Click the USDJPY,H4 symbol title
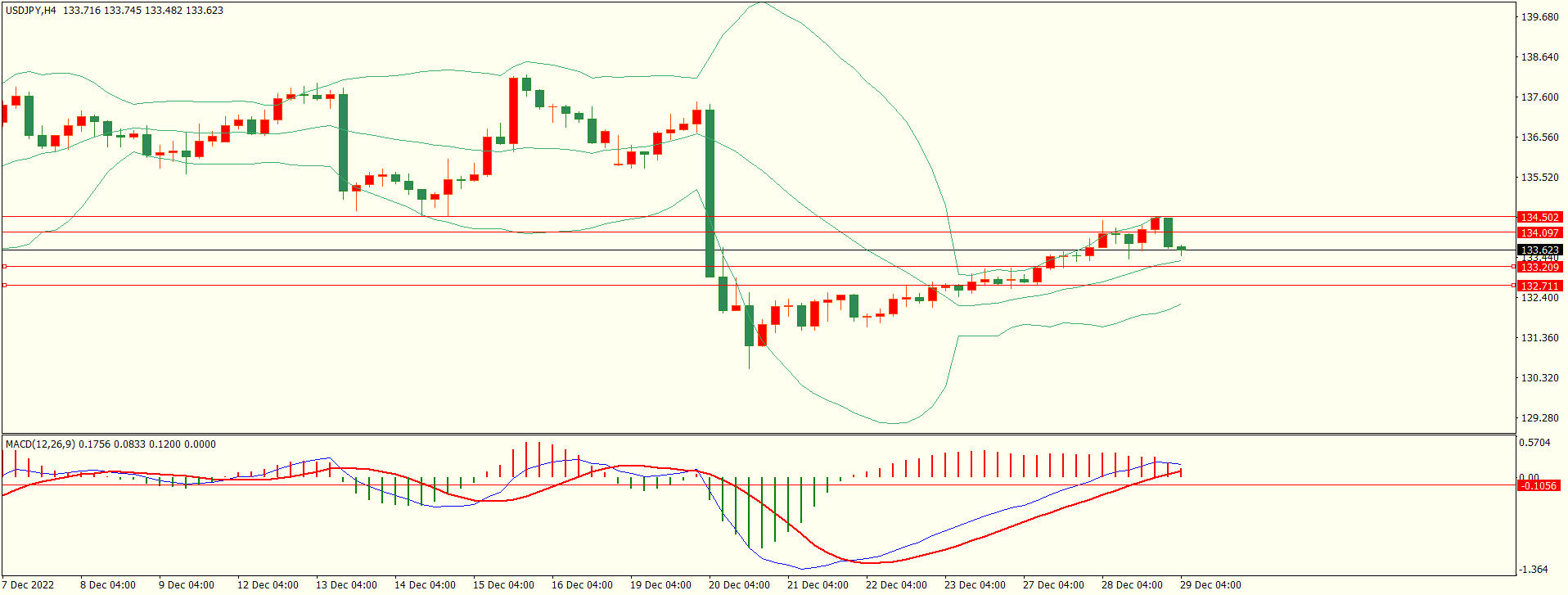1568x595 pixels. tap(31, 11)
